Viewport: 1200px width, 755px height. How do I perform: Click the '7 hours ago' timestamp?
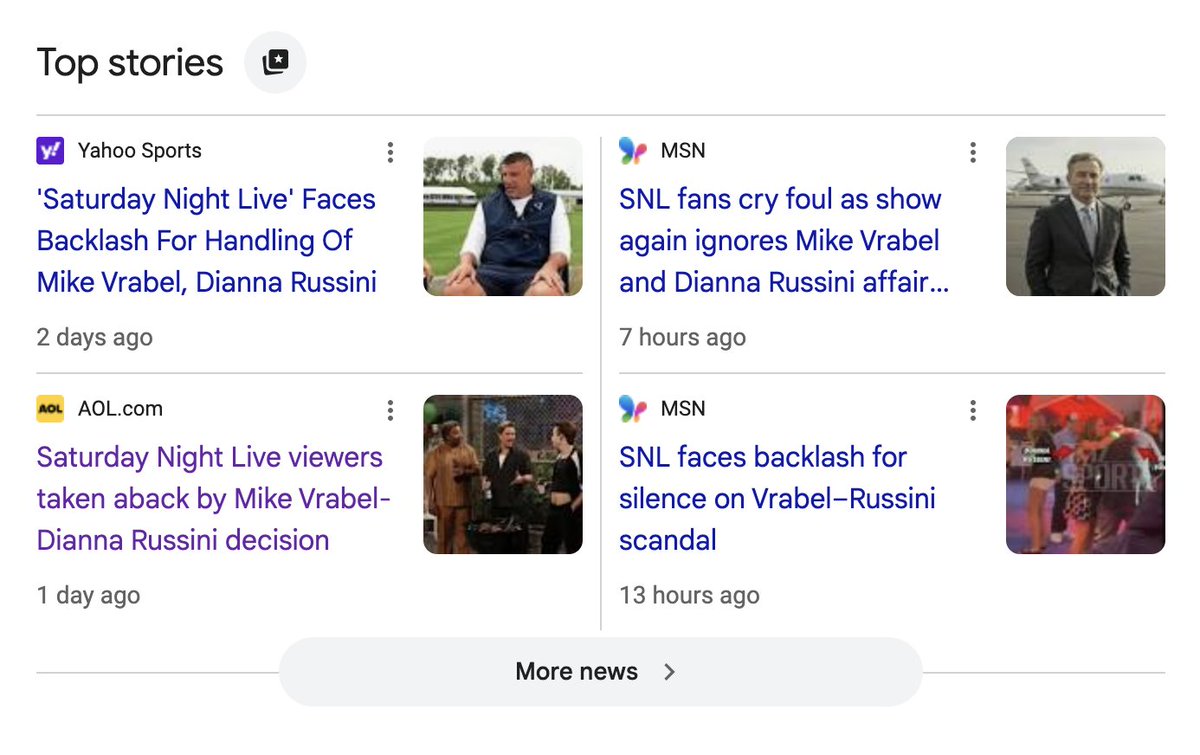[x=683, y=338]
